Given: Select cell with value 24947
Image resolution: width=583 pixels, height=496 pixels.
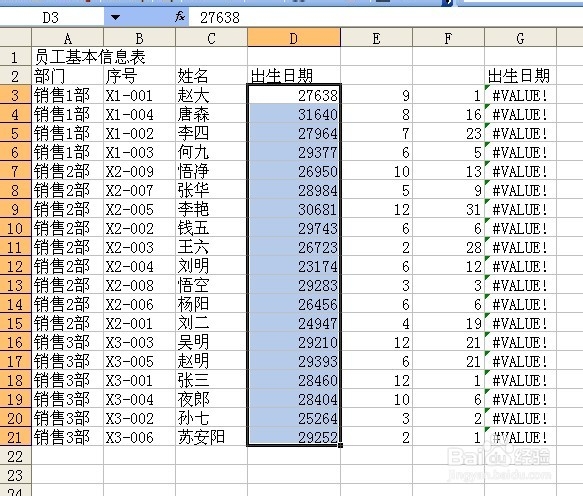Looking at the screenshot, I should [294, 323].
